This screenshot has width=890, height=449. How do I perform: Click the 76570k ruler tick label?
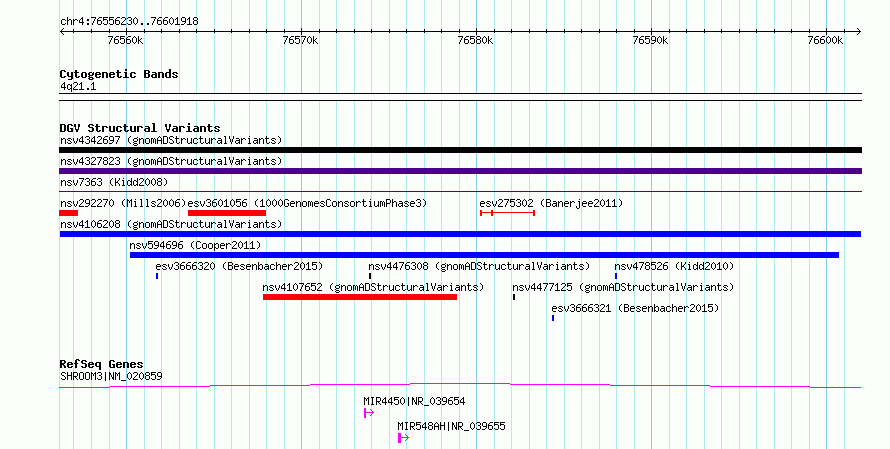(x=300, y=41)
